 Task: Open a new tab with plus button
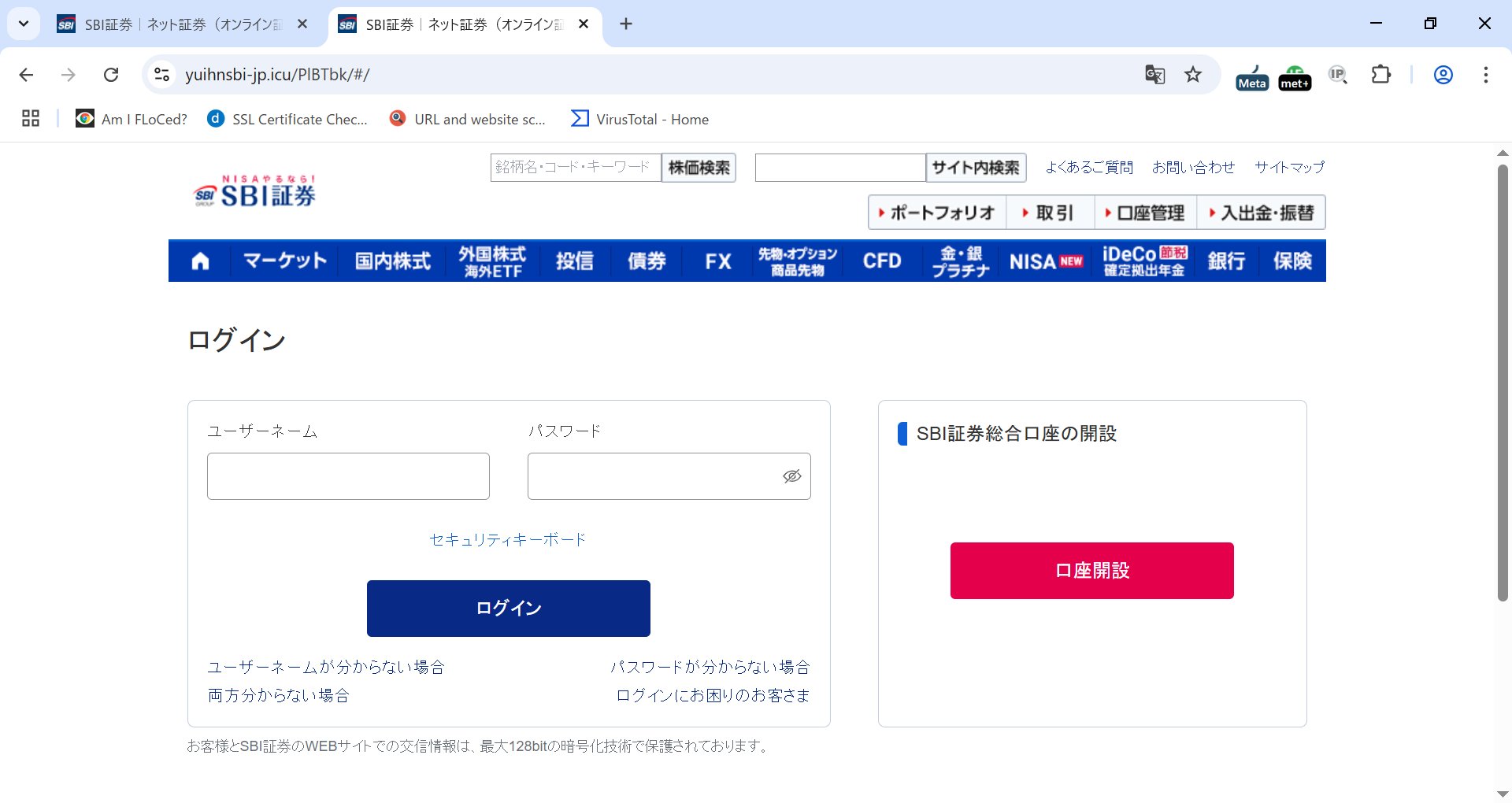(x=626, y=24)
